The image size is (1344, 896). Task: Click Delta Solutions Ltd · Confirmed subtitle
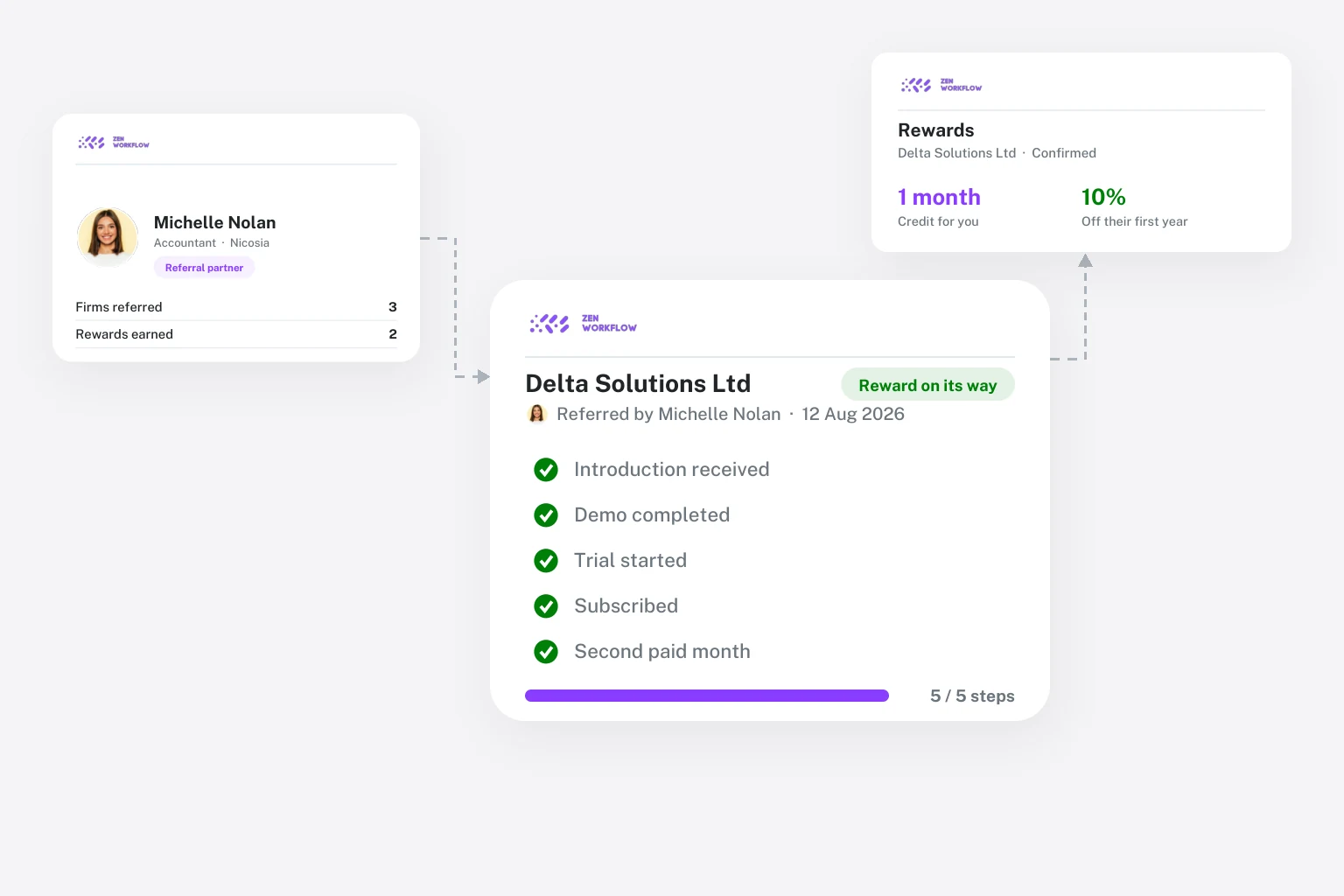[x=997, y=153]
